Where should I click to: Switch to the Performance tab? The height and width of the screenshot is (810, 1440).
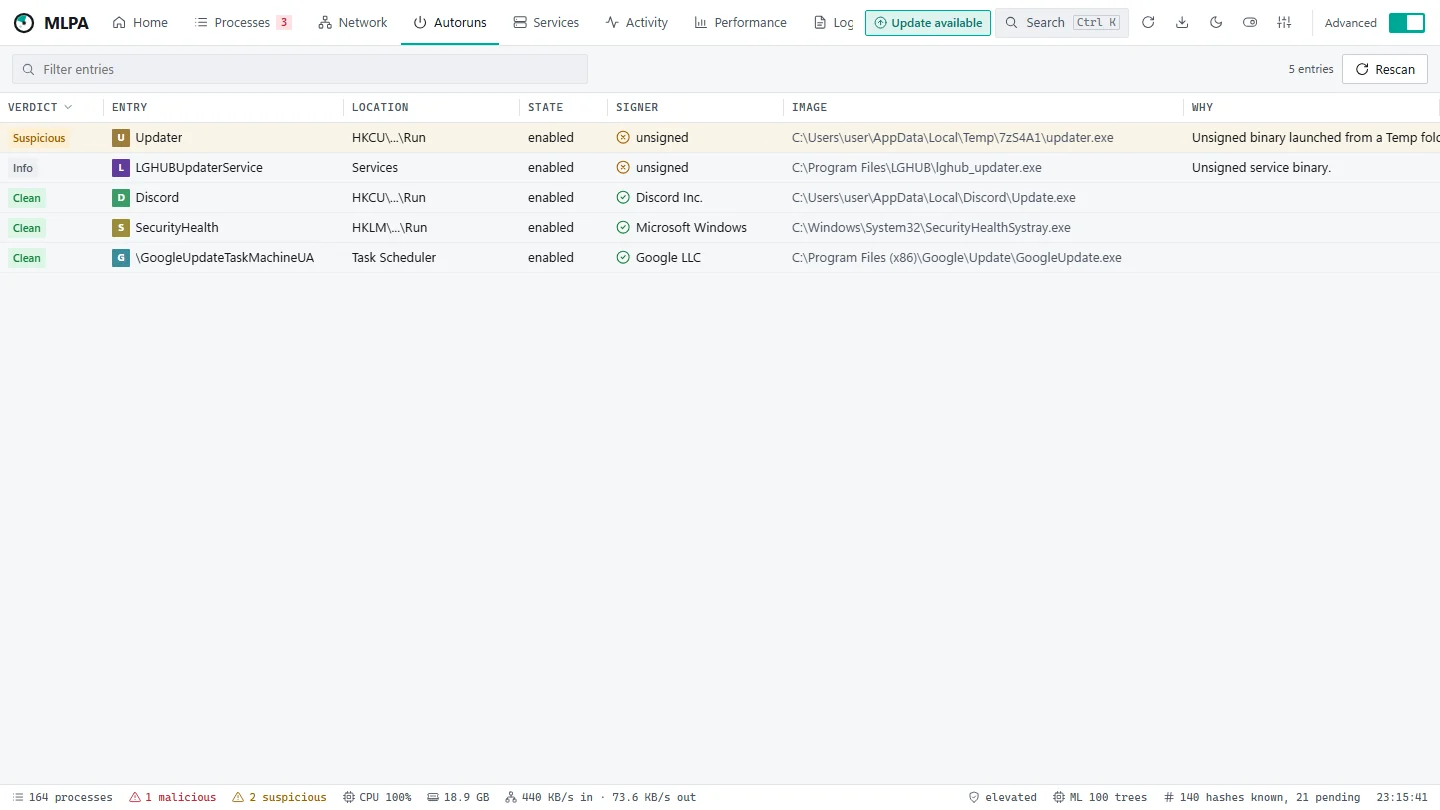(x=741, y=22)
